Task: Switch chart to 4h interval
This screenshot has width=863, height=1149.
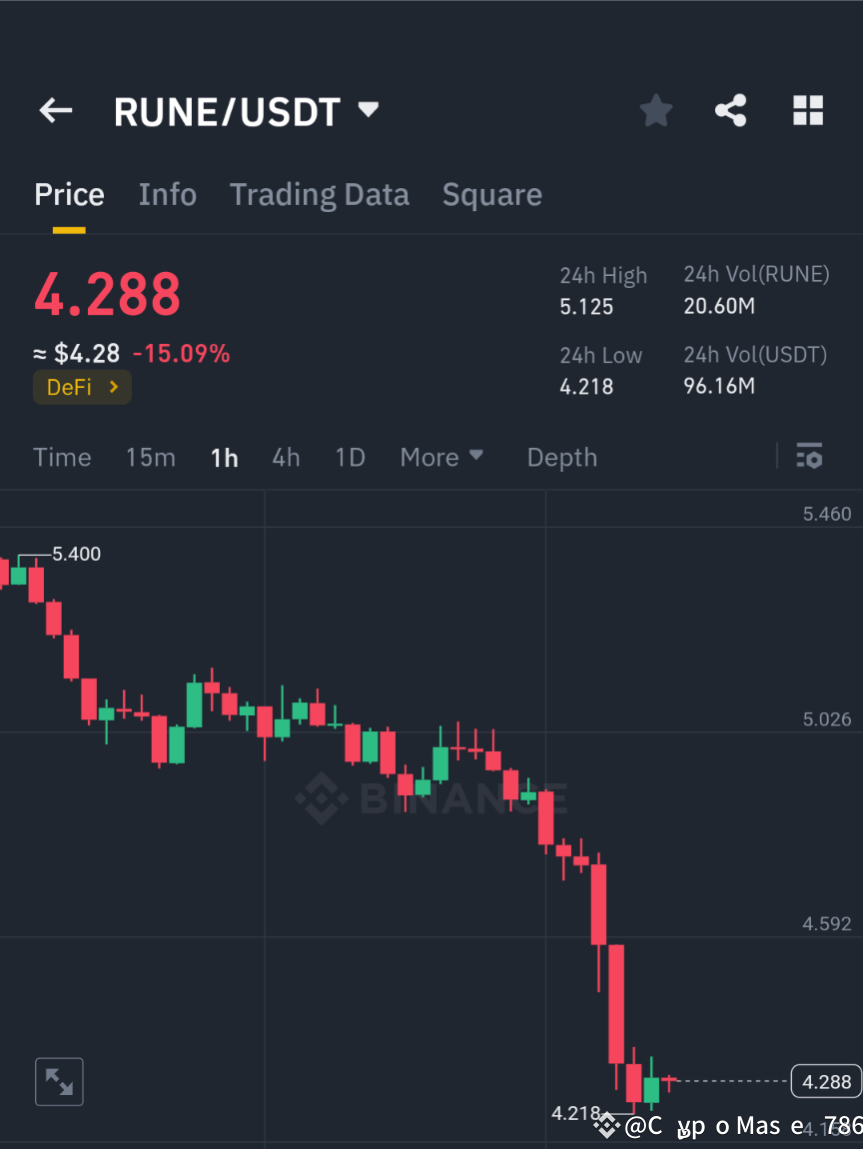Action: pos(286,457)
